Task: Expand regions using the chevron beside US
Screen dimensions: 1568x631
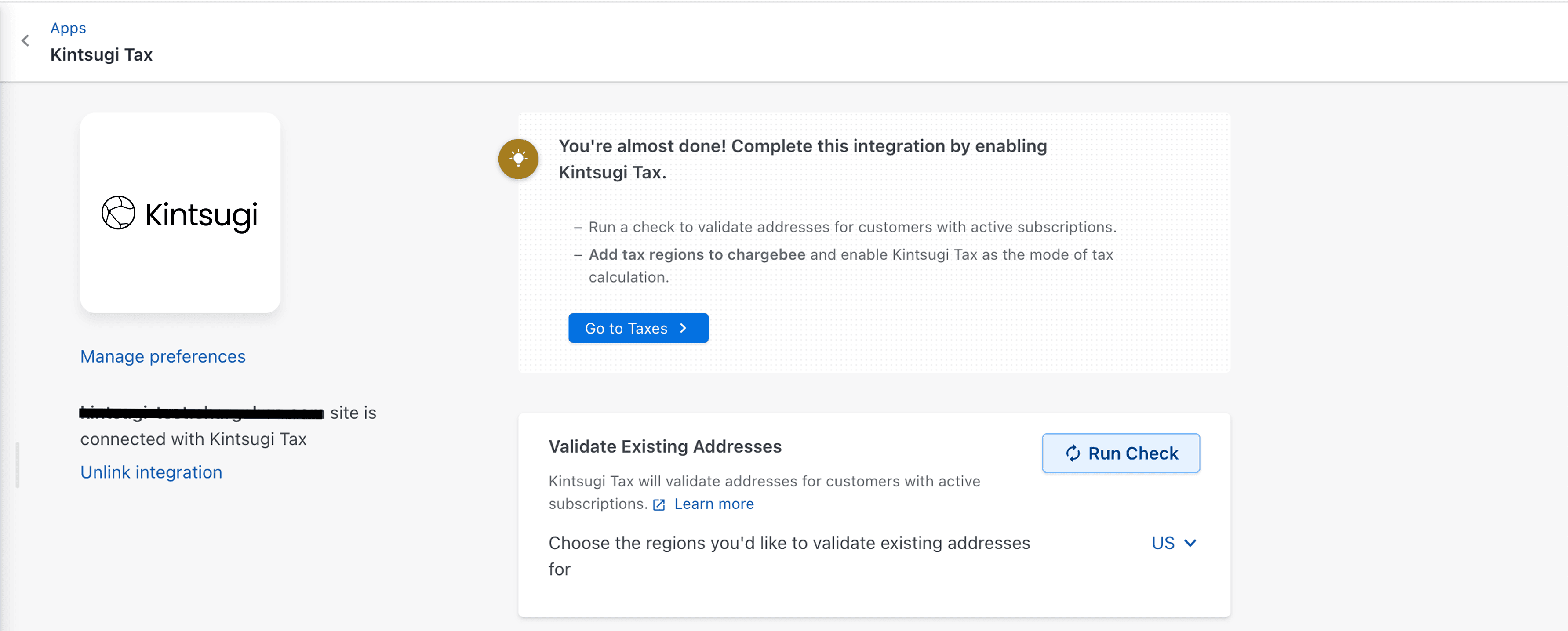Action: 1190,543
